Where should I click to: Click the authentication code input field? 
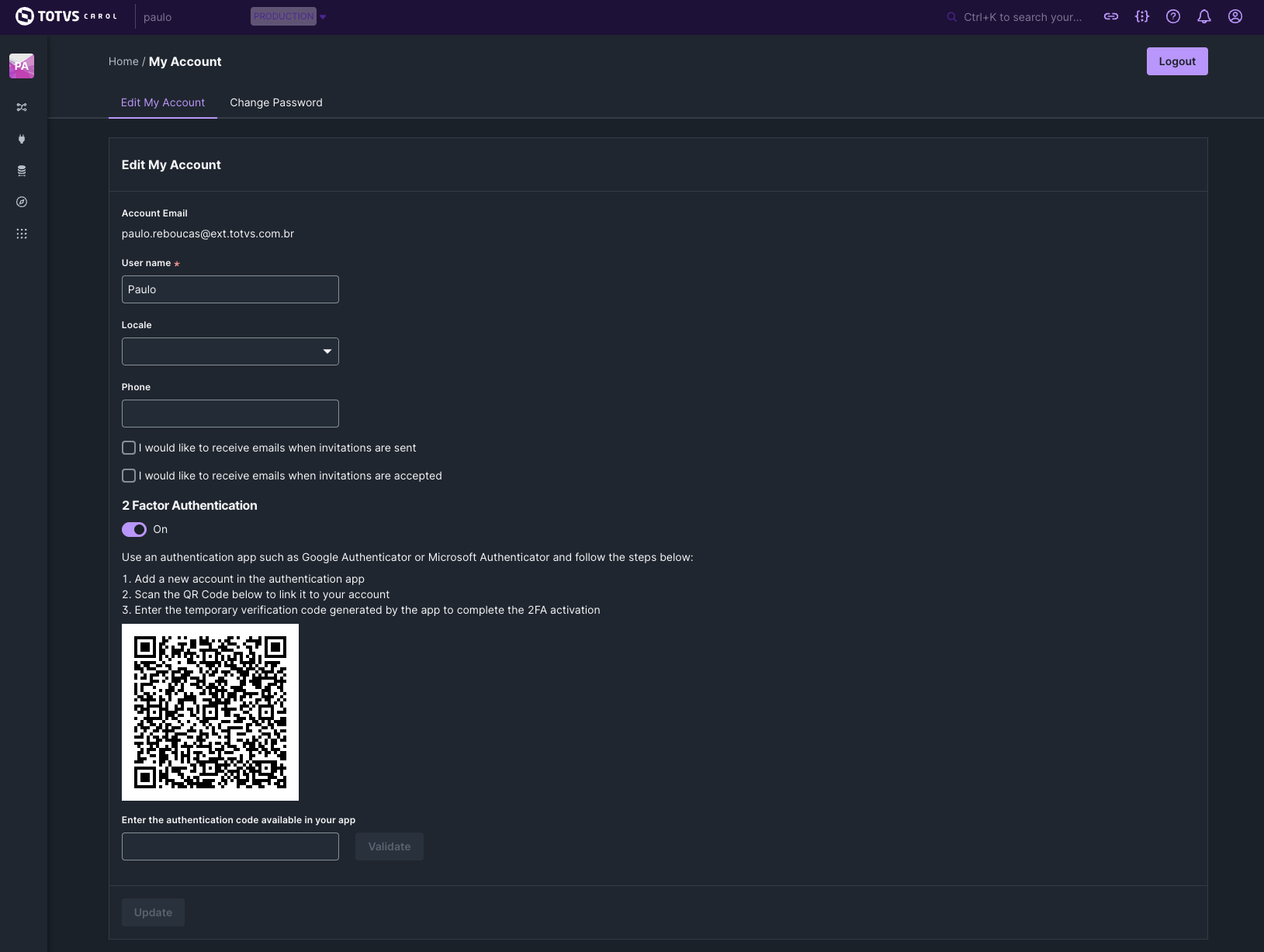230,846
